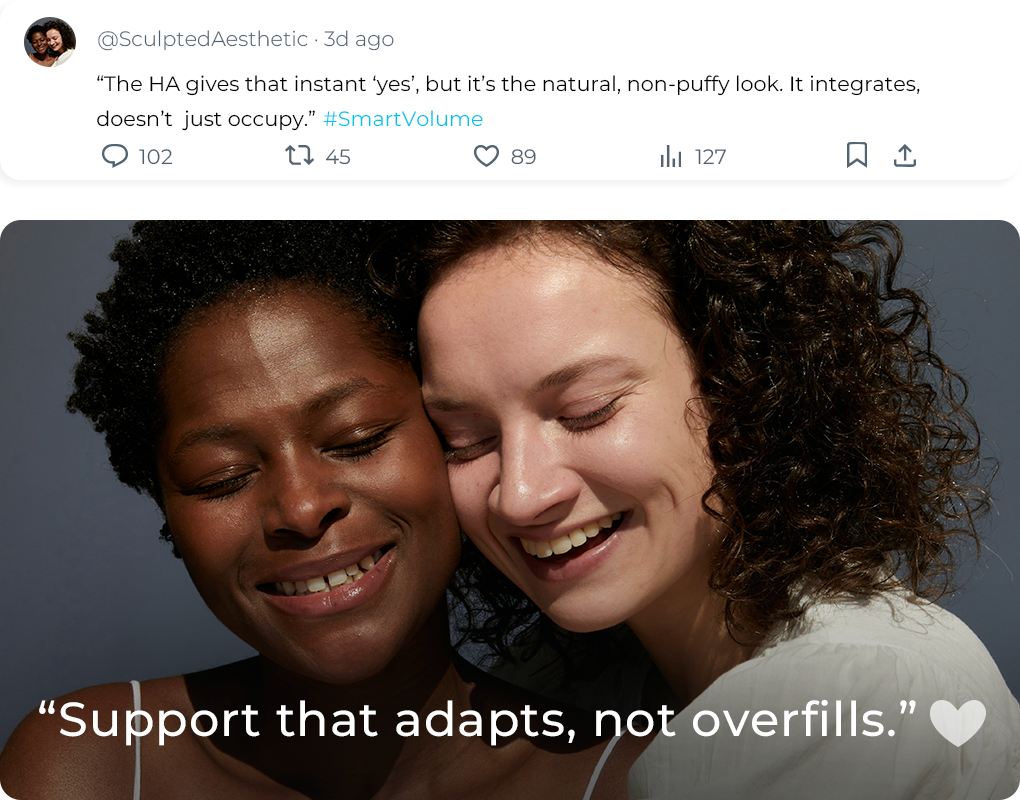Open the photo of two smiling women

click(x=510, y=510)
